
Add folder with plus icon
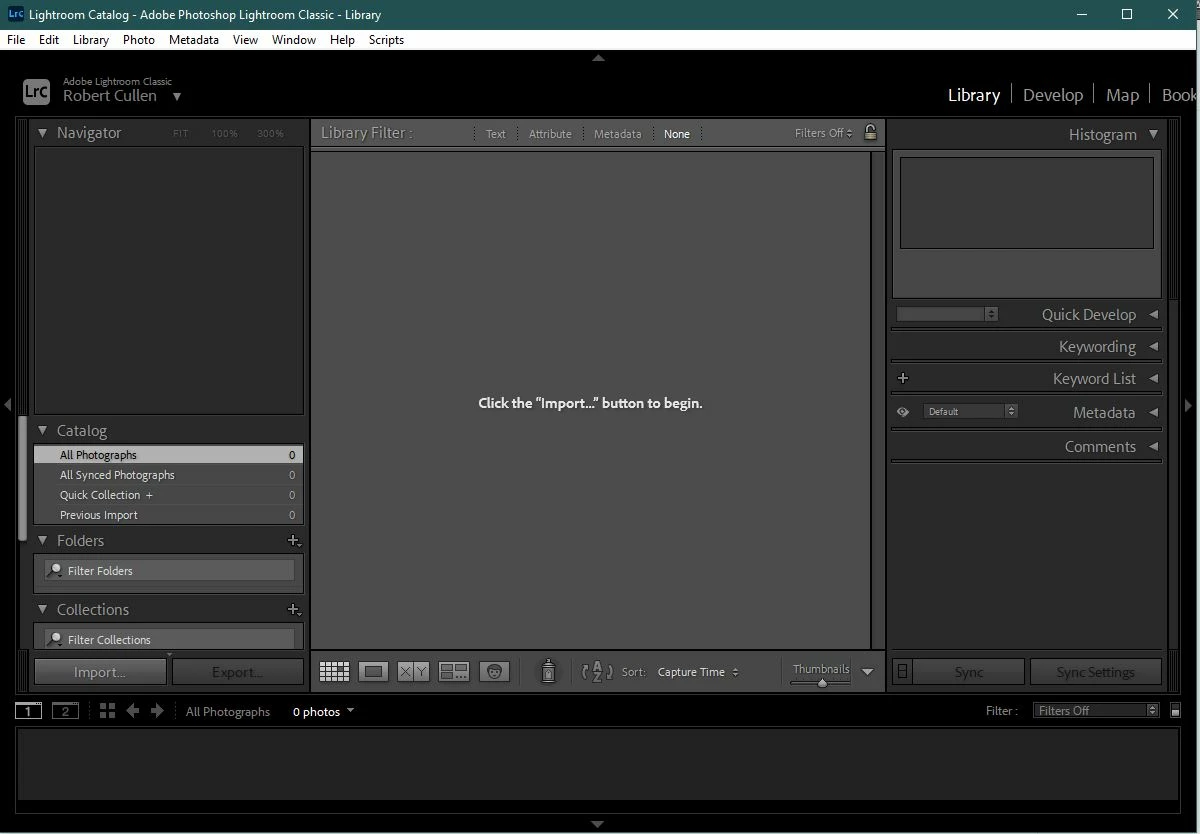click(294, 540)
